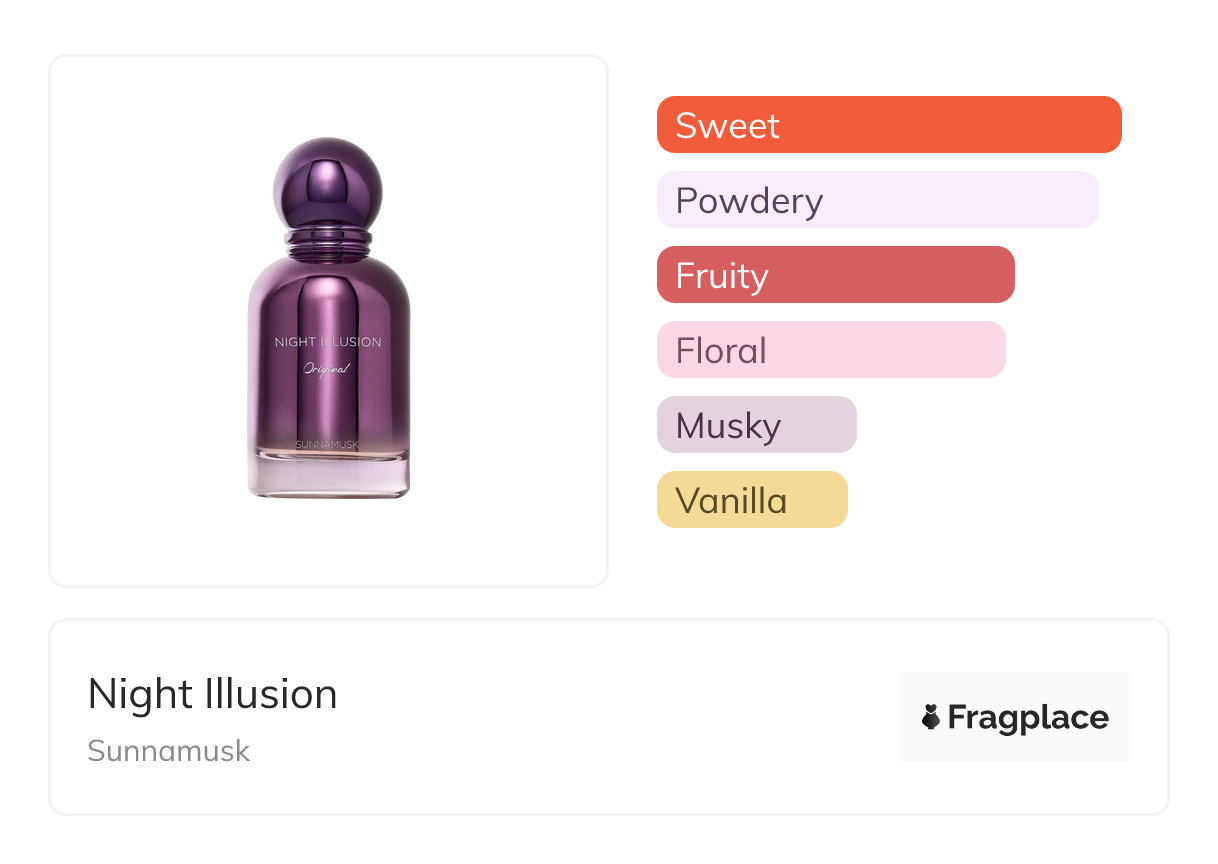Click the round purple bottle cap

pyautogui.click(x=328, y=184)
